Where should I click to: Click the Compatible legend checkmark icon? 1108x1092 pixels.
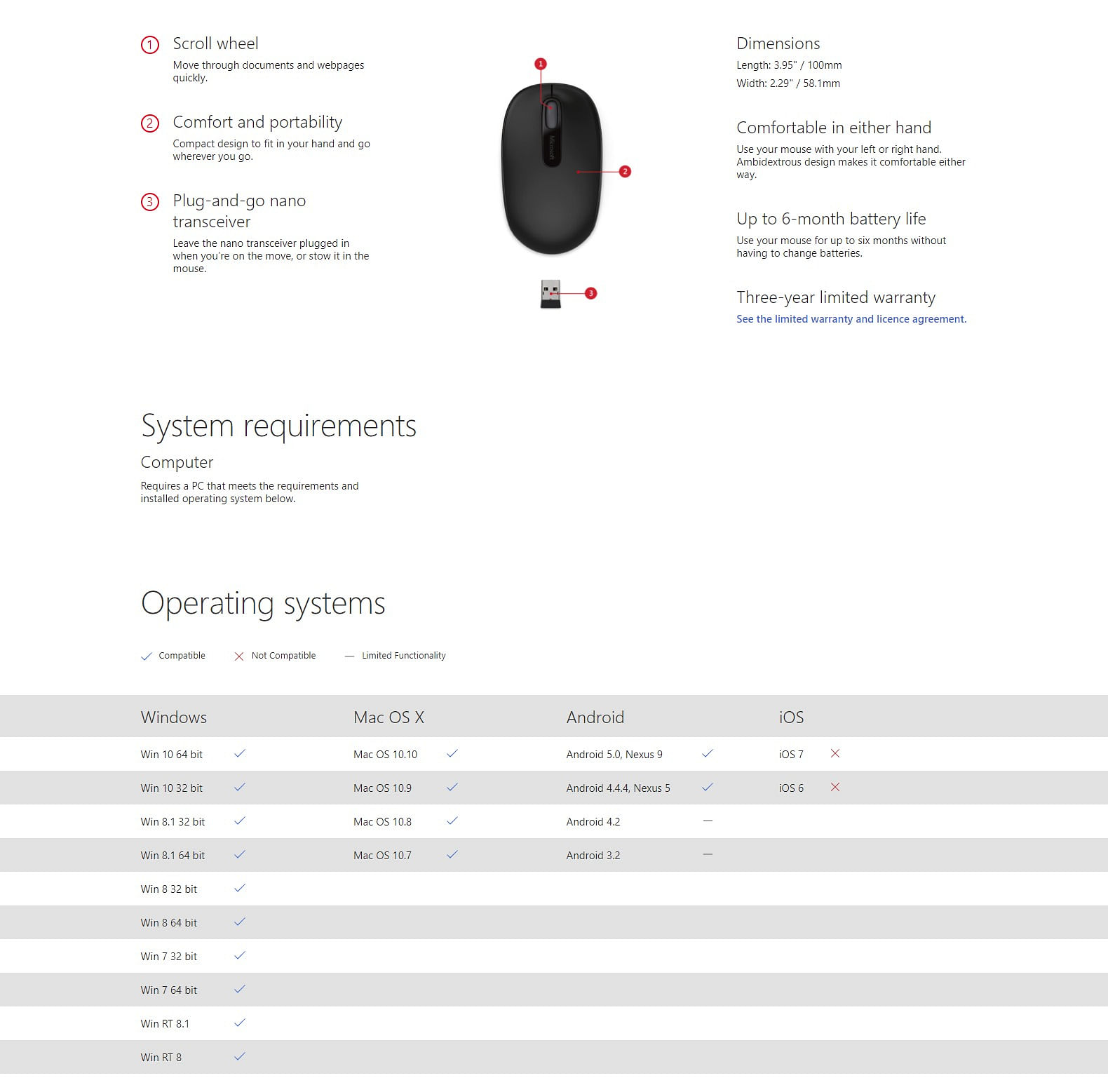click(147, 656)
